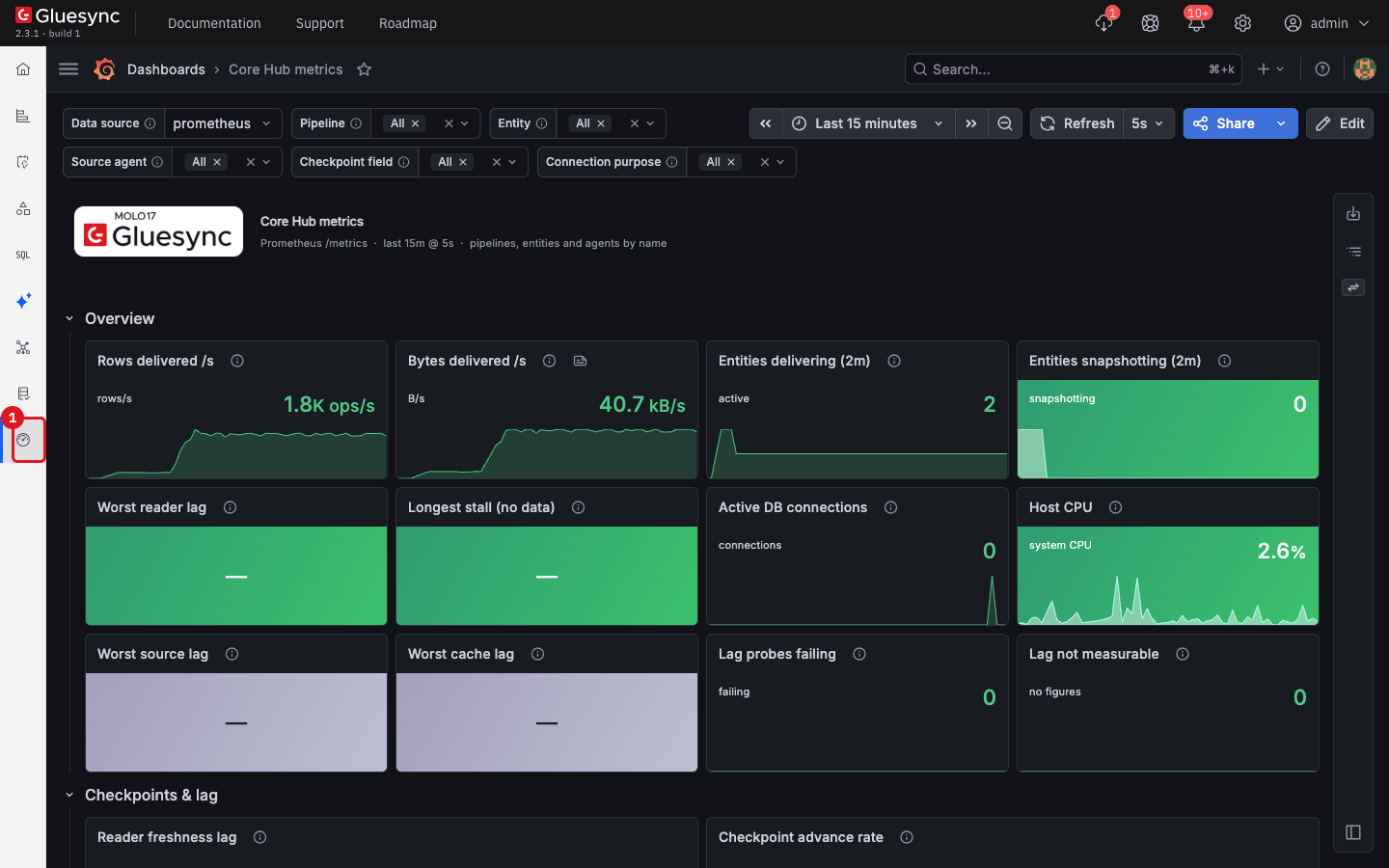Screen dimensions: 1389x868
Task: Open the Last 15 minutes time picker
Action: pyautogui.click(x=868, y=123)
